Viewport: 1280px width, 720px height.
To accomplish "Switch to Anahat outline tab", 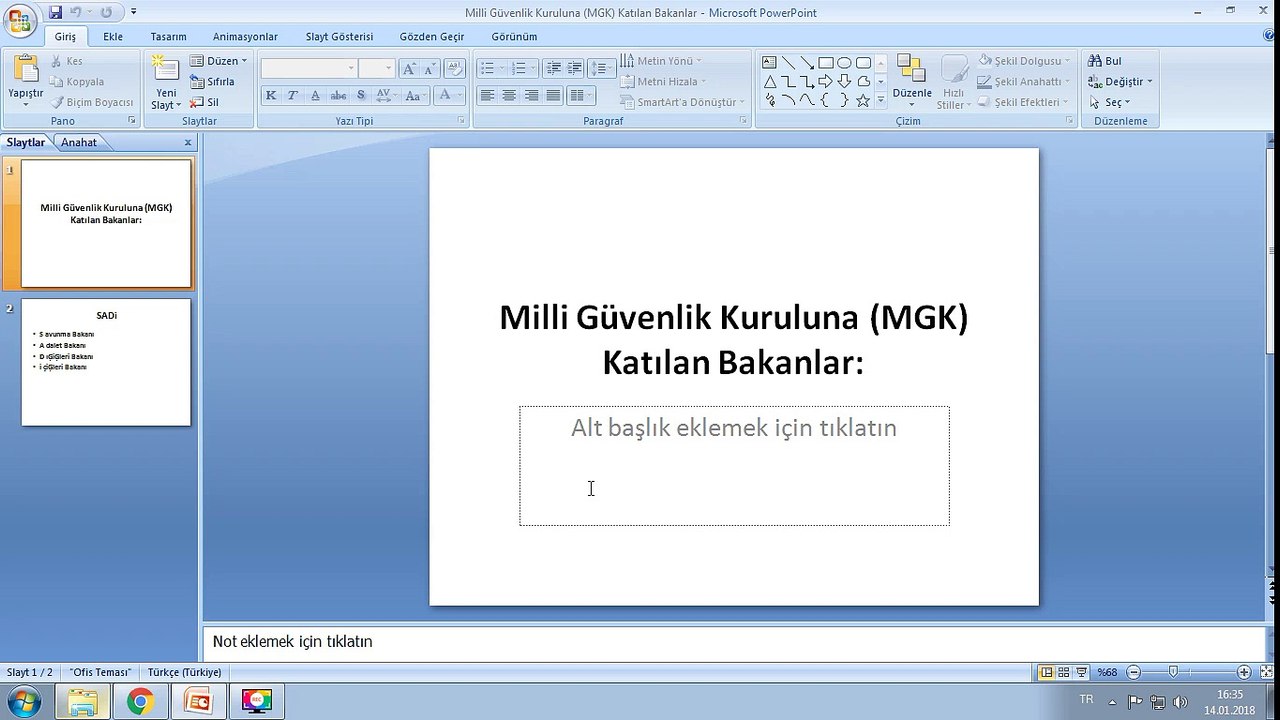I will (x=79, y=142).
